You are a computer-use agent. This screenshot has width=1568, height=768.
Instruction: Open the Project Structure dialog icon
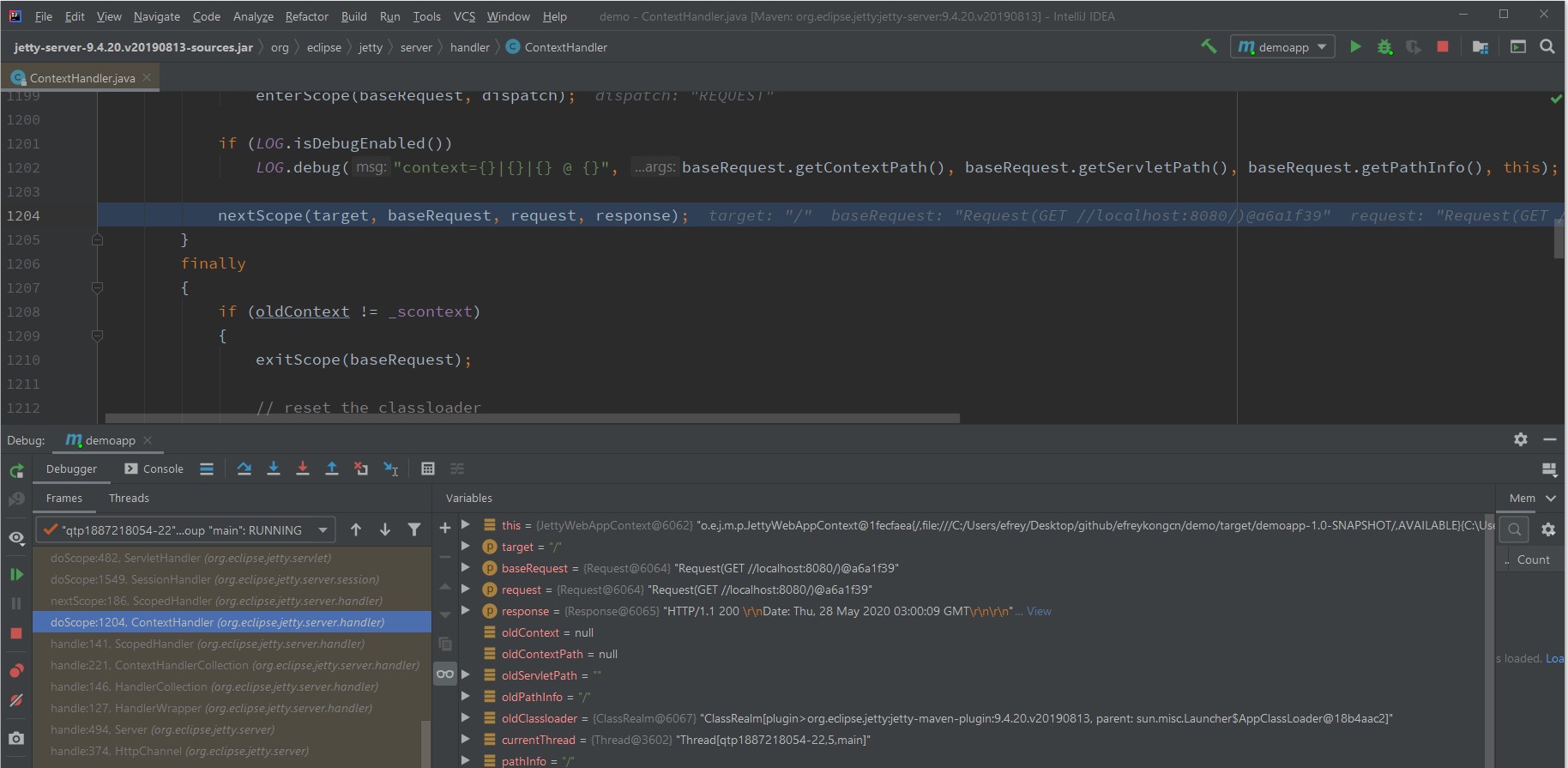tap(1481, 46)
